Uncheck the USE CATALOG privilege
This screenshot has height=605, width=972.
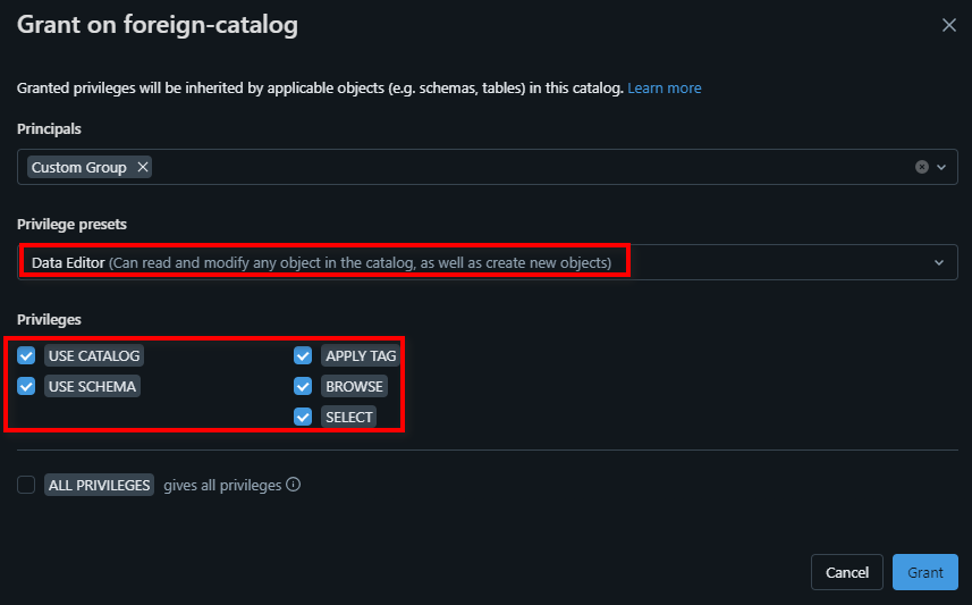pos(27,355)
